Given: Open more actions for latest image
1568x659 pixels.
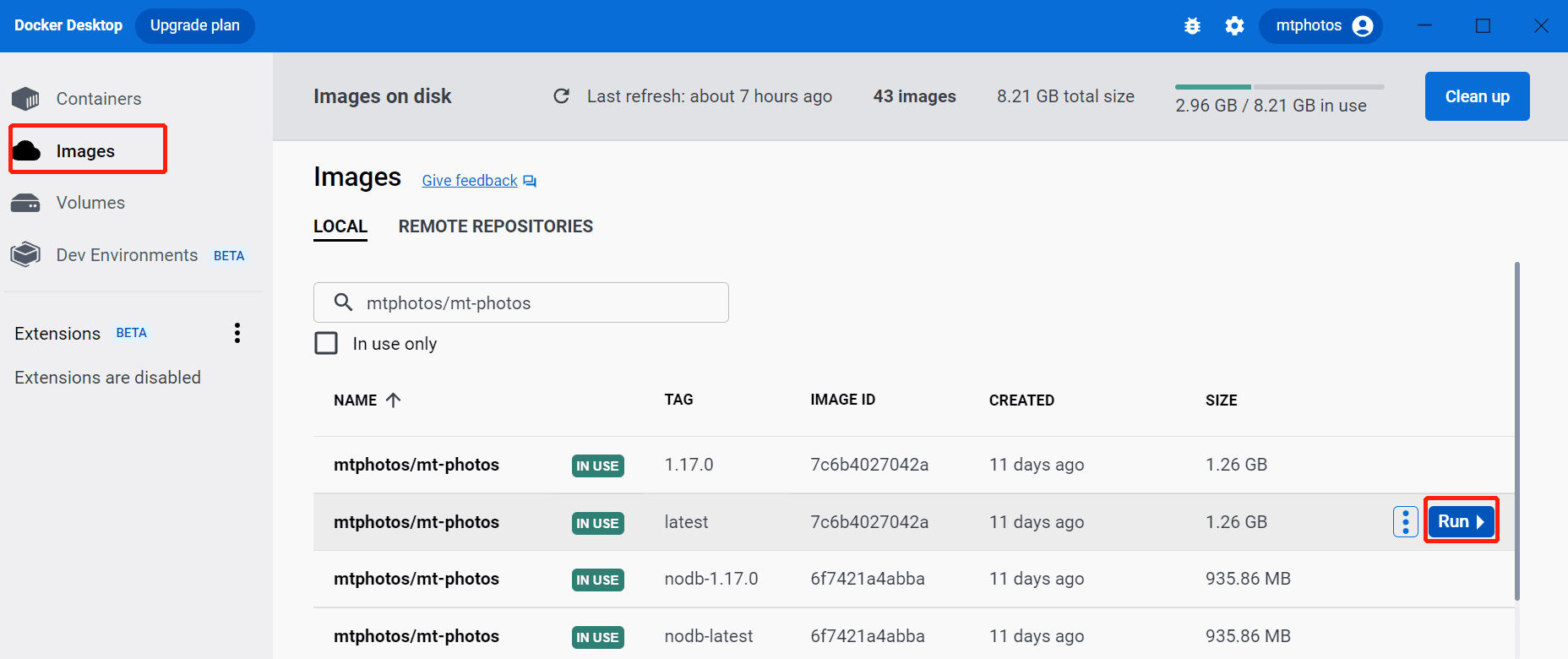Looking at the screenshot, I should pos(1405,521).
